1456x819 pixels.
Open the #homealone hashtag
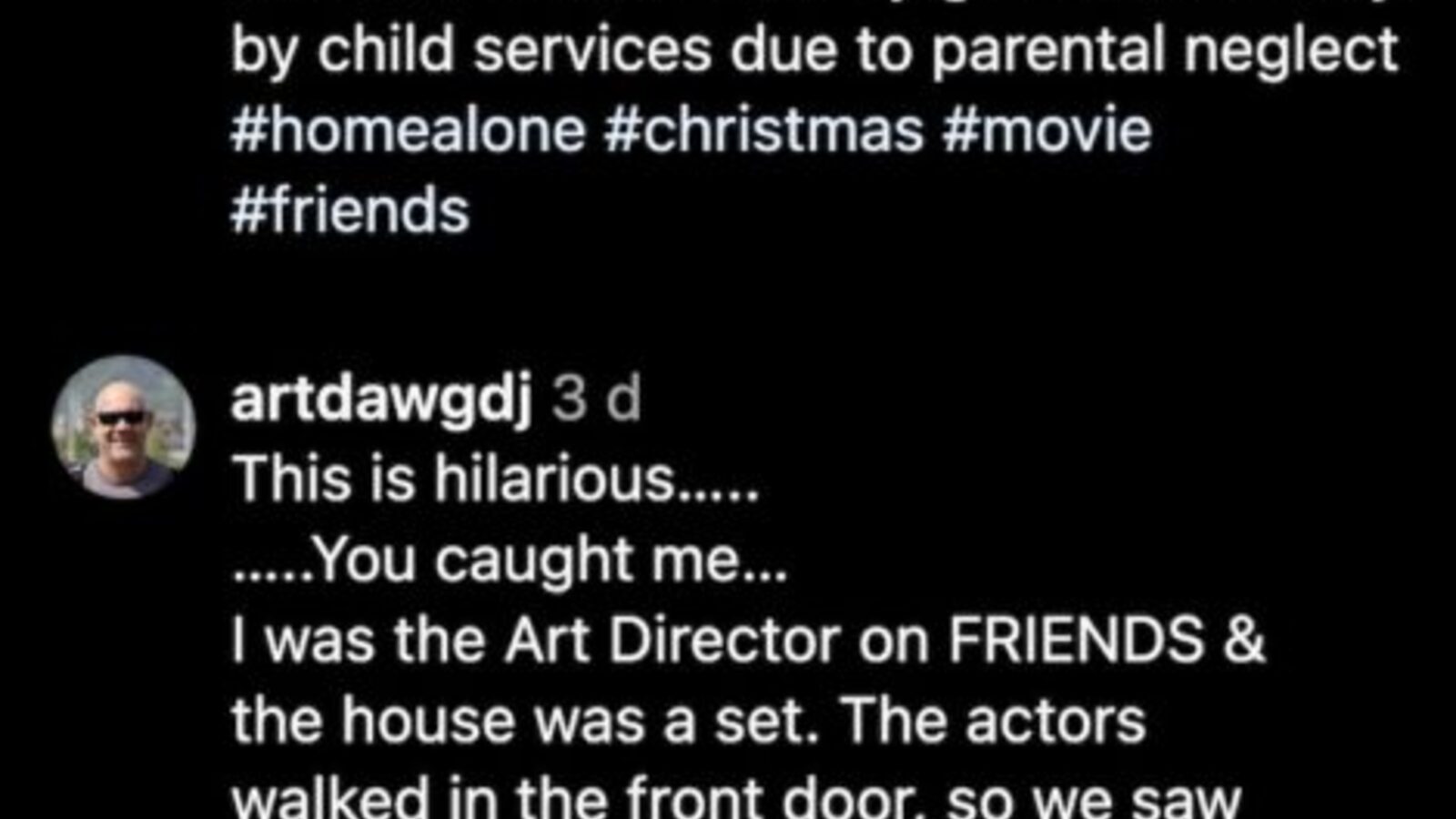point(408,130)
